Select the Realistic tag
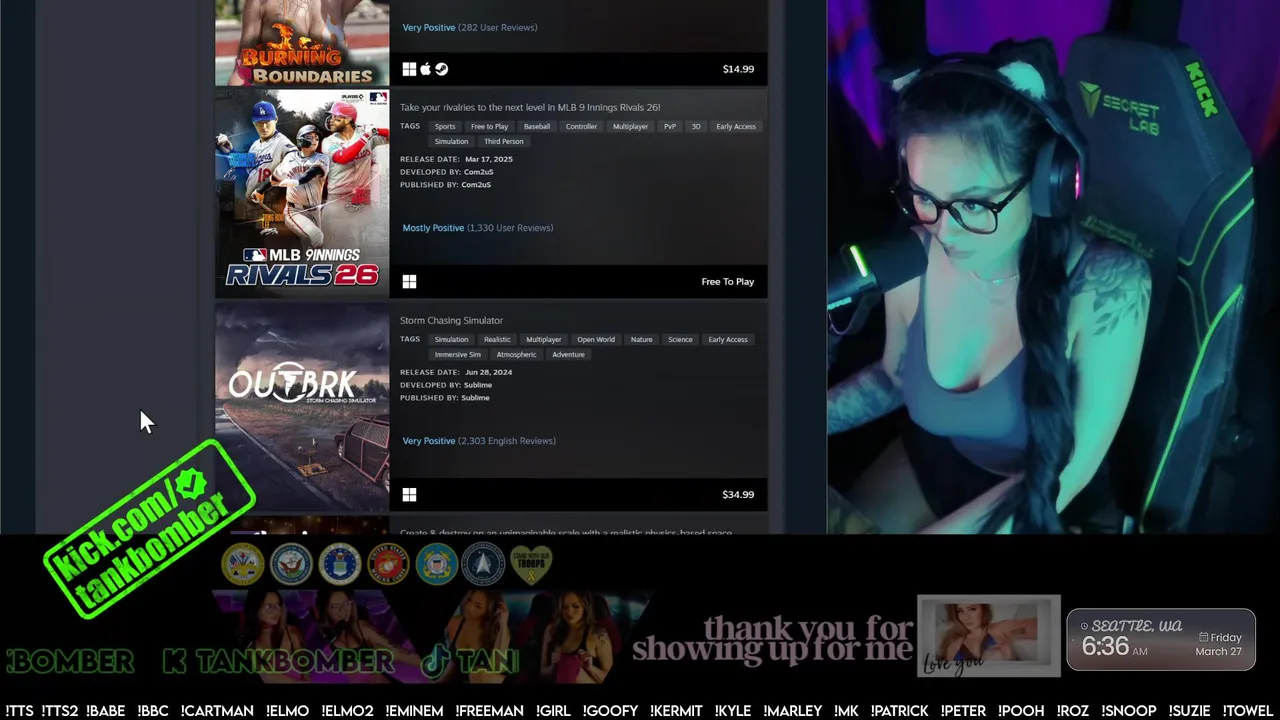 click(x=497, y=340)
